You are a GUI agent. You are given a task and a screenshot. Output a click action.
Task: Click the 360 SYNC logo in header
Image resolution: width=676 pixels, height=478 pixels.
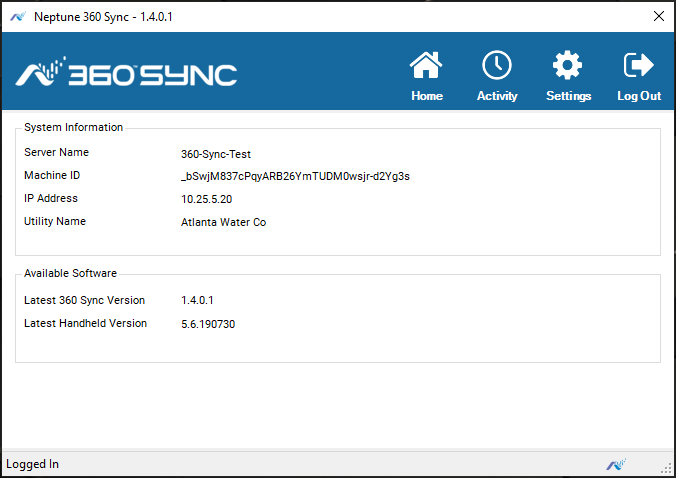coord(126,73)
